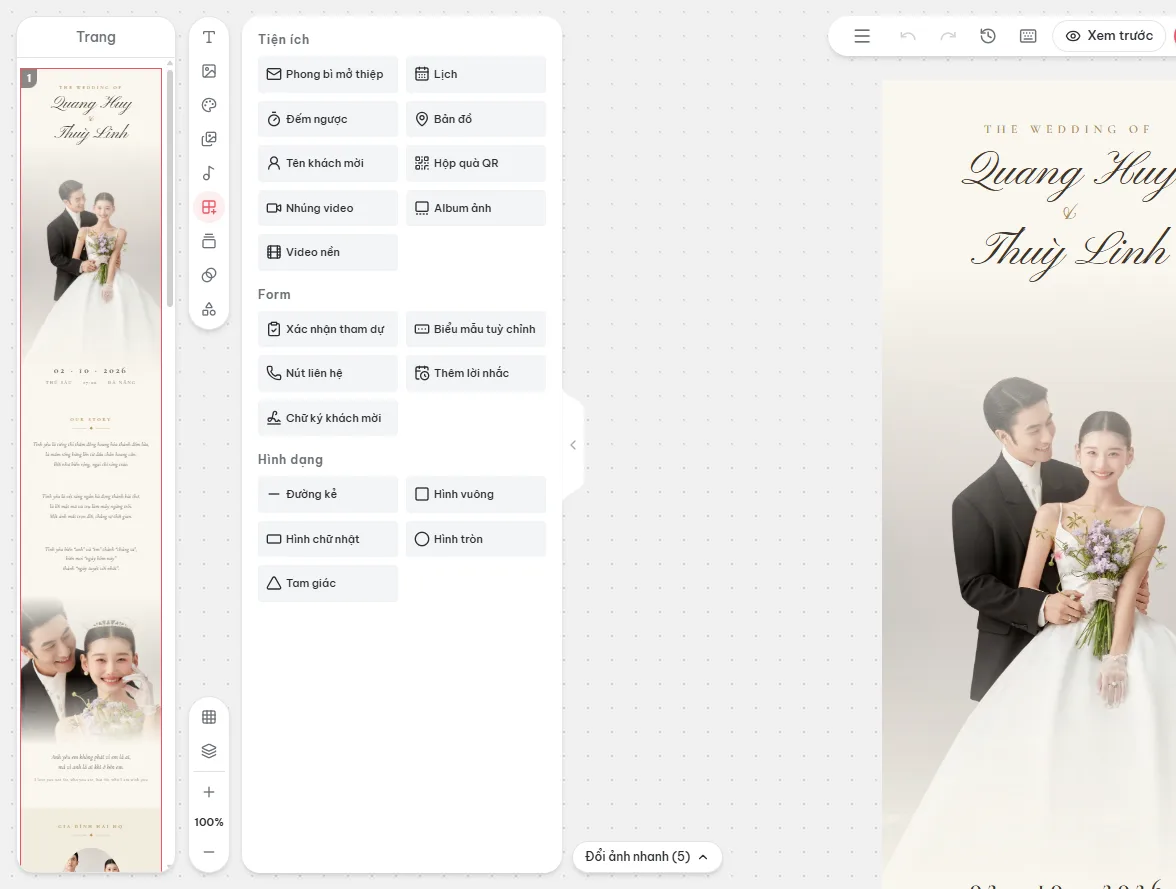This screenshot has height=889, width=1176.
Task: Insert a Hình vuông square shape
Action: [476, 494]
